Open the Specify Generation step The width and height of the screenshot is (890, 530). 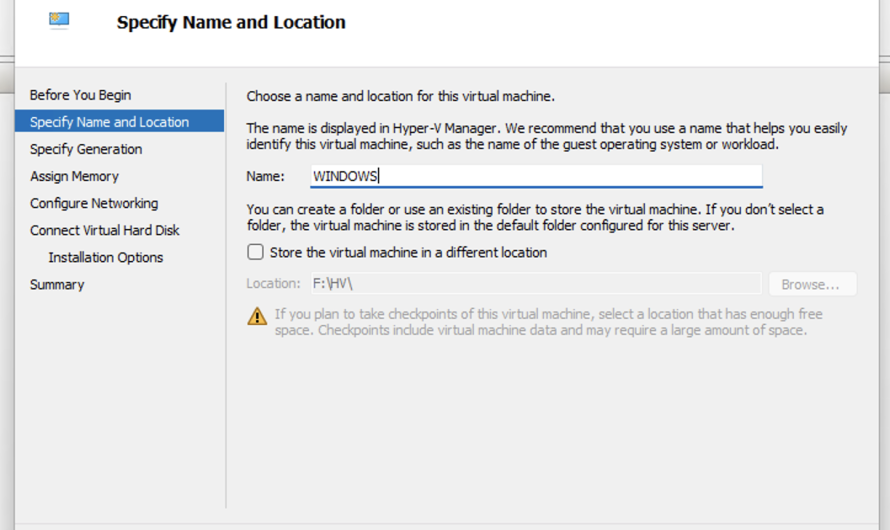click(x=86, y=149)
